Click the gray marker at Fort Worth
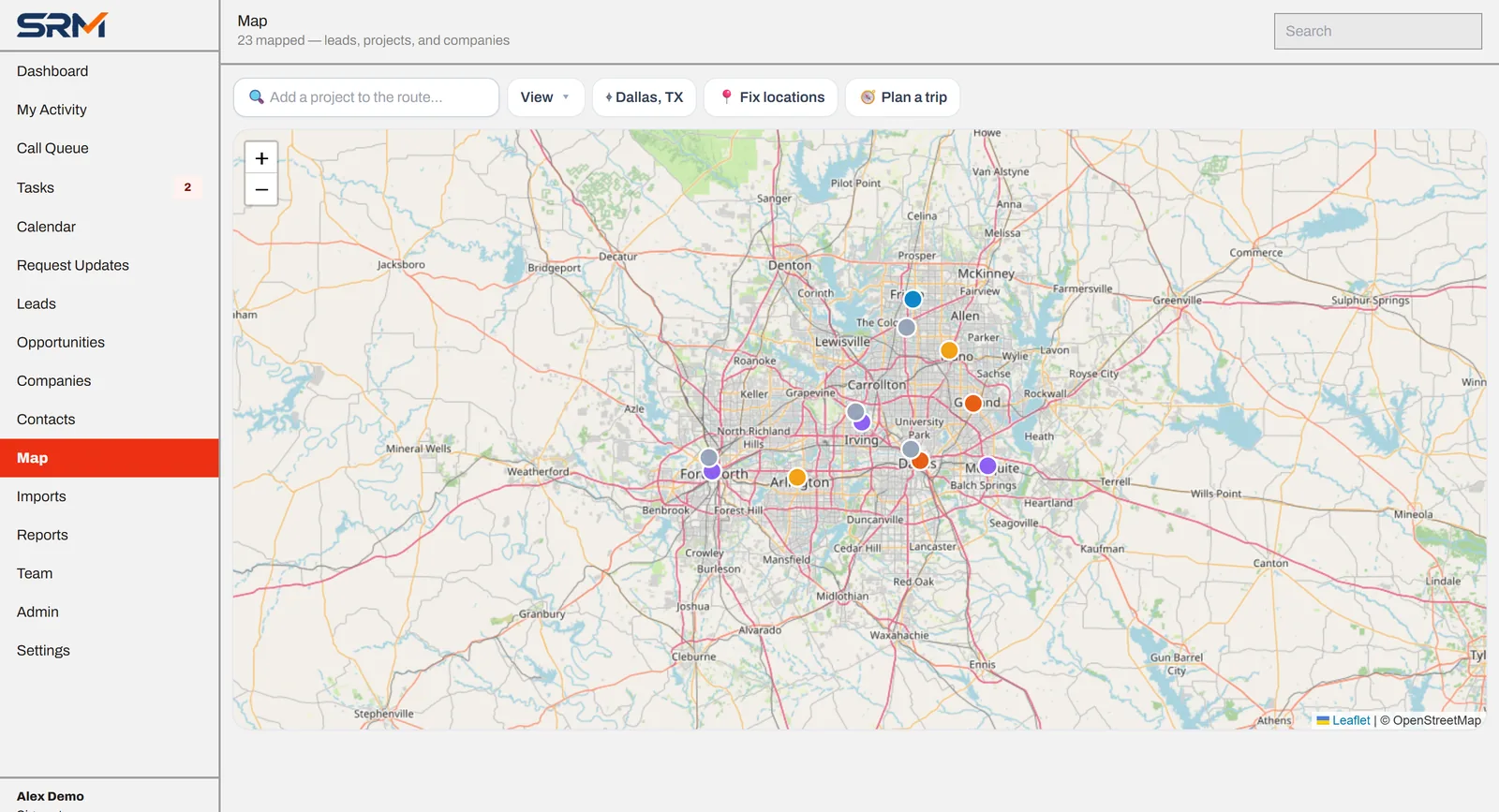 click(709, 458)
